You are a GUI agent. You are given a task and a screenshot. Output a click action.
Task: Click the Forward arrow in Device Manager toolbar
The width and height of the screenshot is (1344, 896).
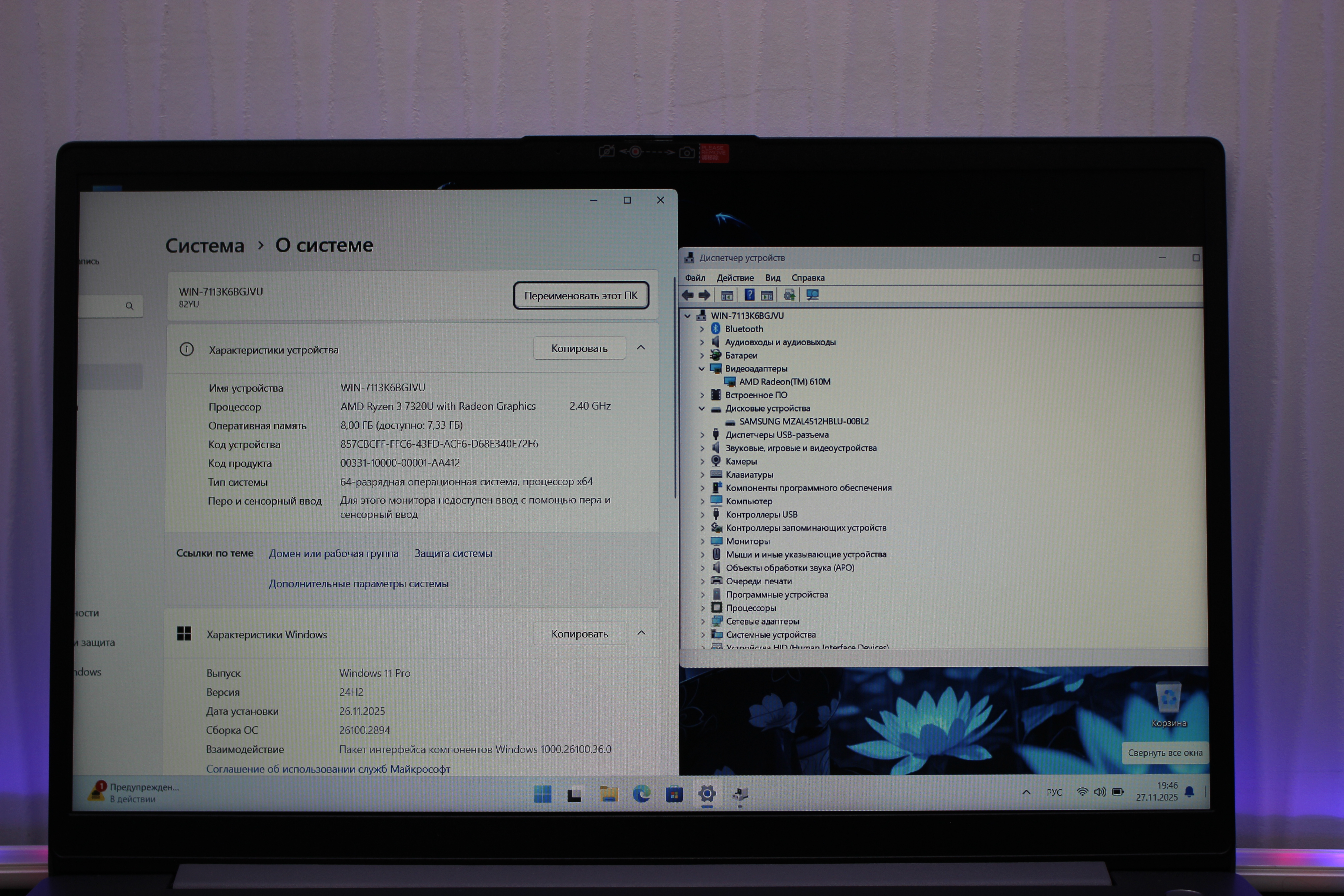[x=705, y=295]
